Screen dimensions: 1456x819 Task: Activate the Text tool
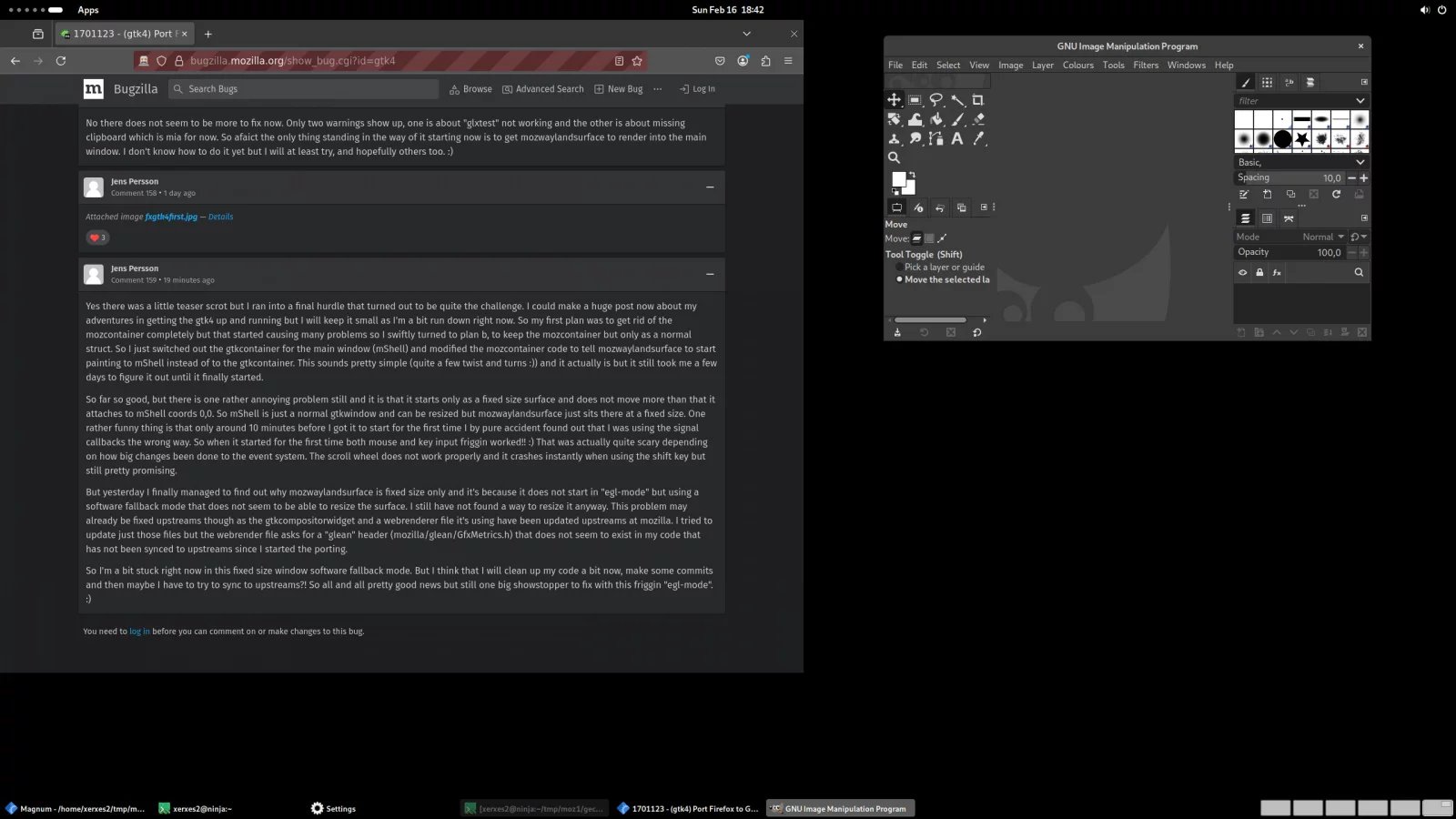point(957,138)
